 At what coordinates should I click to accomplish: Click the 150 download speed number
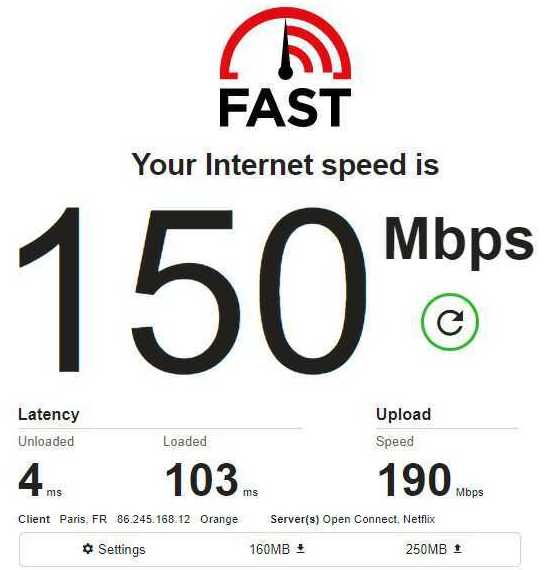coord(193,290)
